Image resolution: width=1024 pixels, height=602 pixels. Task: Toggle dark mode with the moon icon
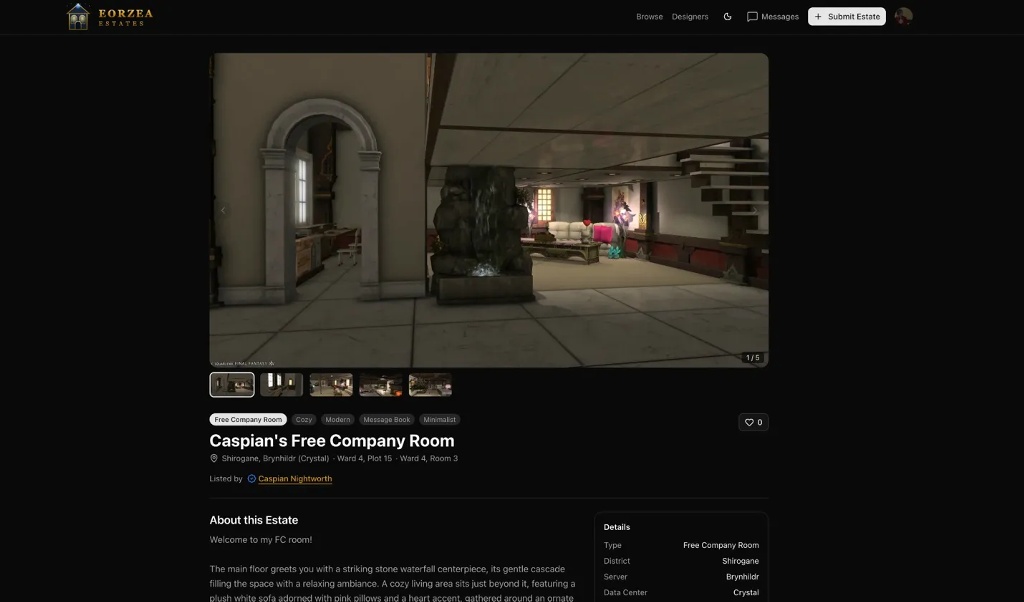[x=727, y=17]
